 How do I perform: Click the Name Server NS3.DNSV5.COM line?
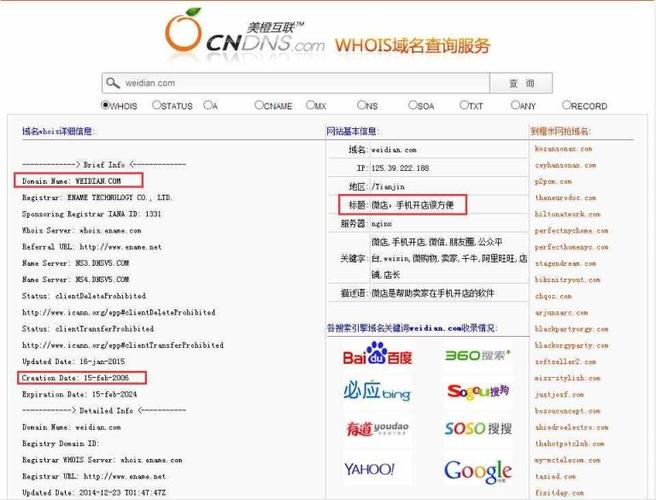(x=75, y=263)
